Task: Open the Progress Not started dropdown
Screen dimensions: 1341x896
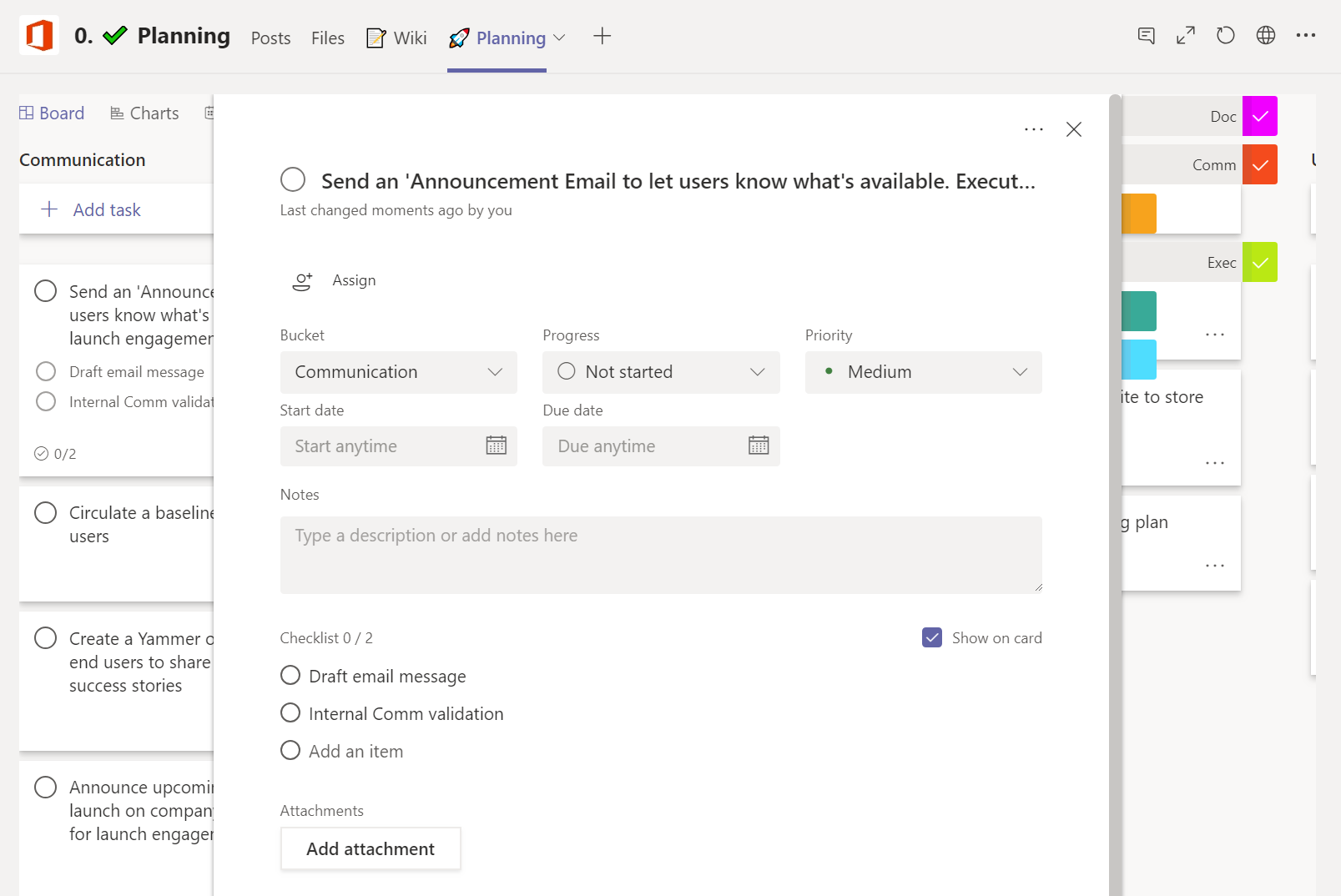Action: coord(661,372)
